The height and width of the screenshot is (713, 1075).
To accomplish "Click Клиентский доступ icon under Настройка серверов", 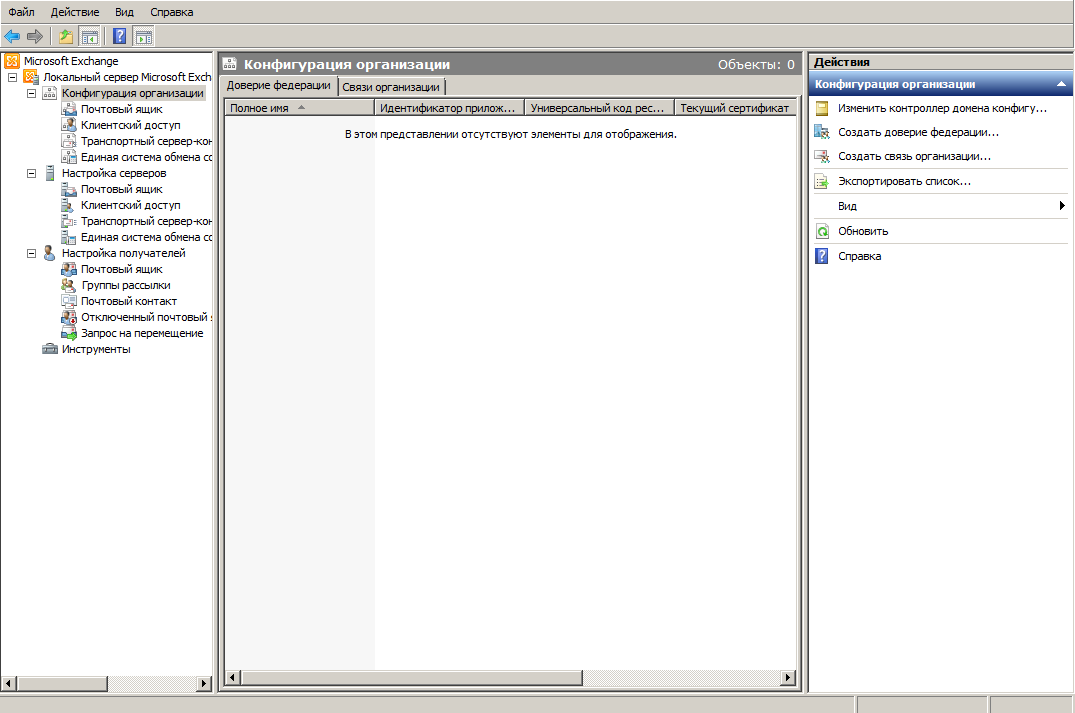I will click(69, 205).
